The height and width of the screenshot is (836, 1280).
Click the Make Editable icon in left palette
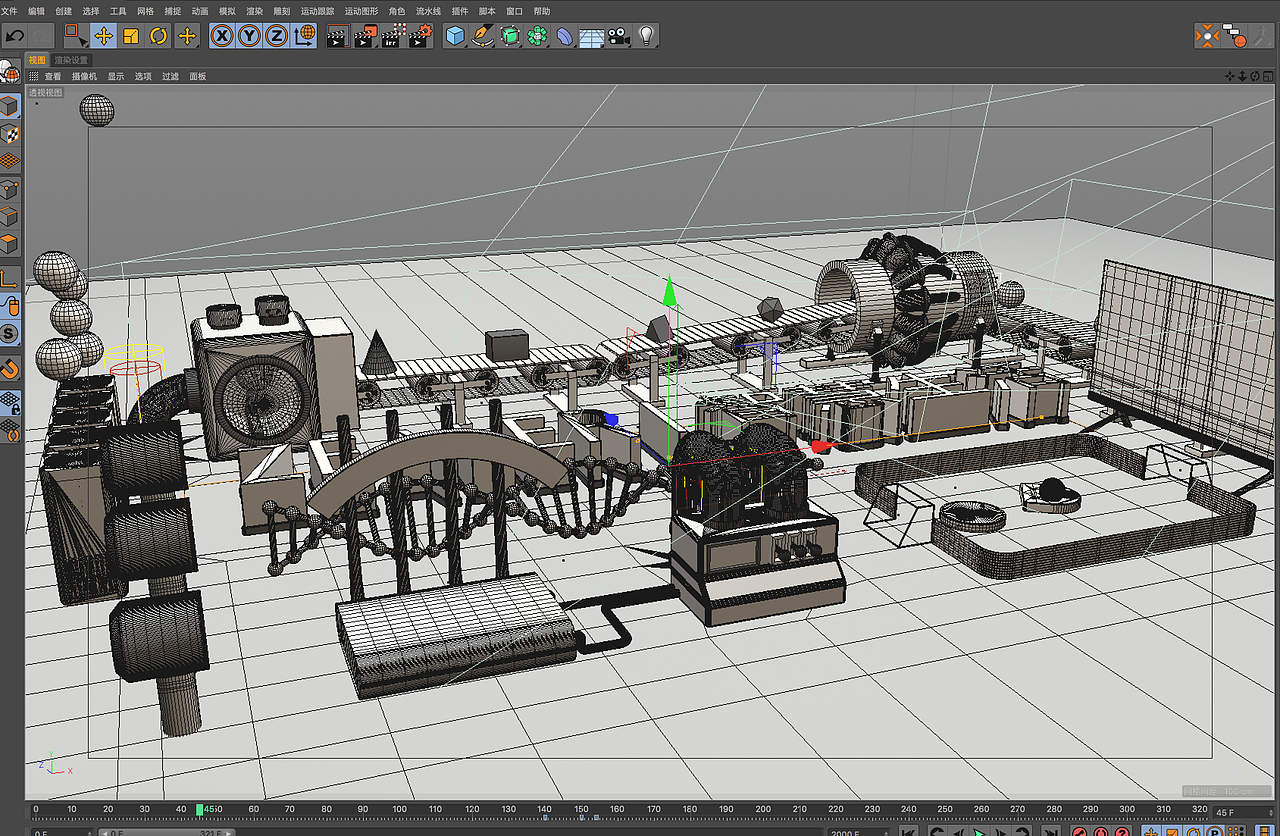10,72
